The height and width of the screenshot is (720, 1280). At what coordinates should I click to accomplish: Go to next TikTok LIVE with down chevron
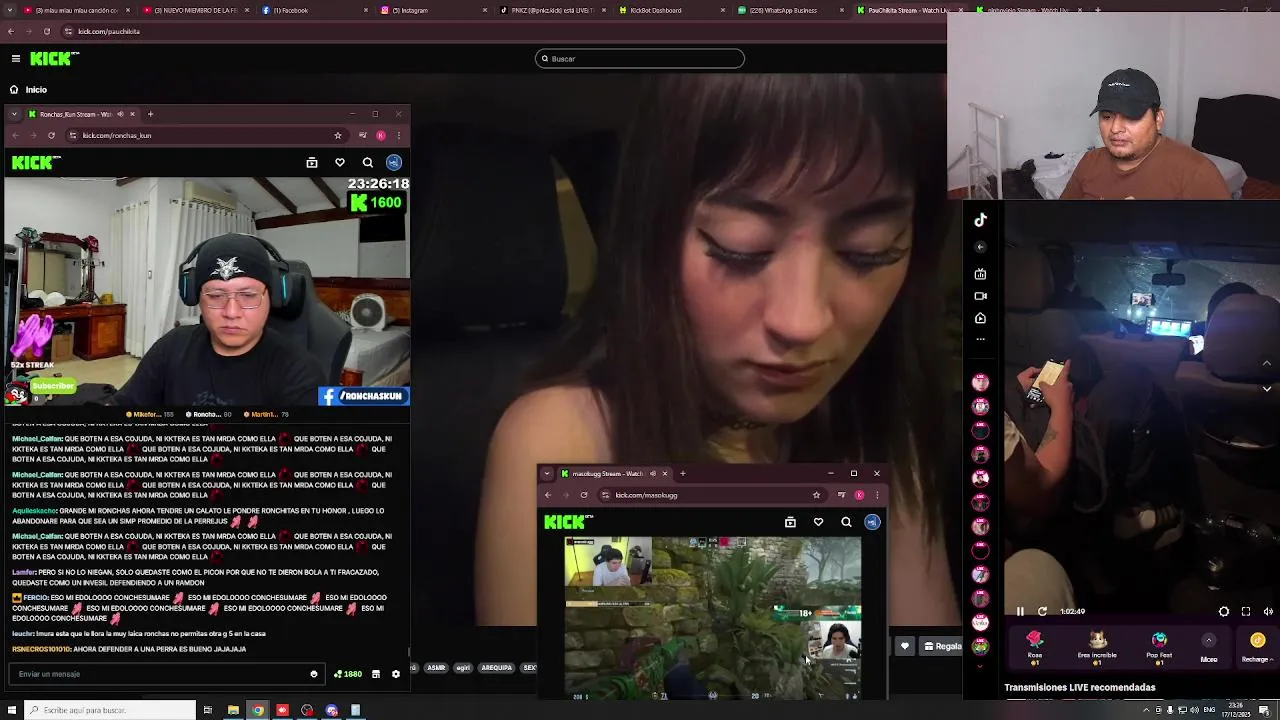(1267, 389)
